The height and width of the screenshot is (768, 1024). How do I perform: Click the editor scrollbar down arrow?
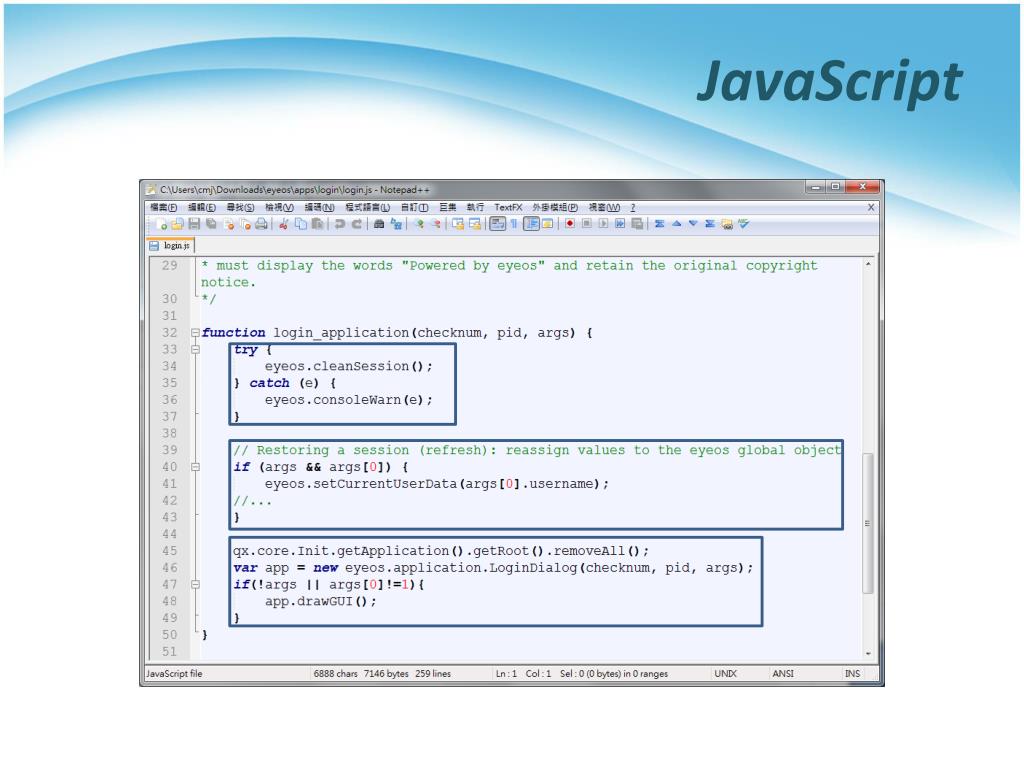tap(868, 653)
